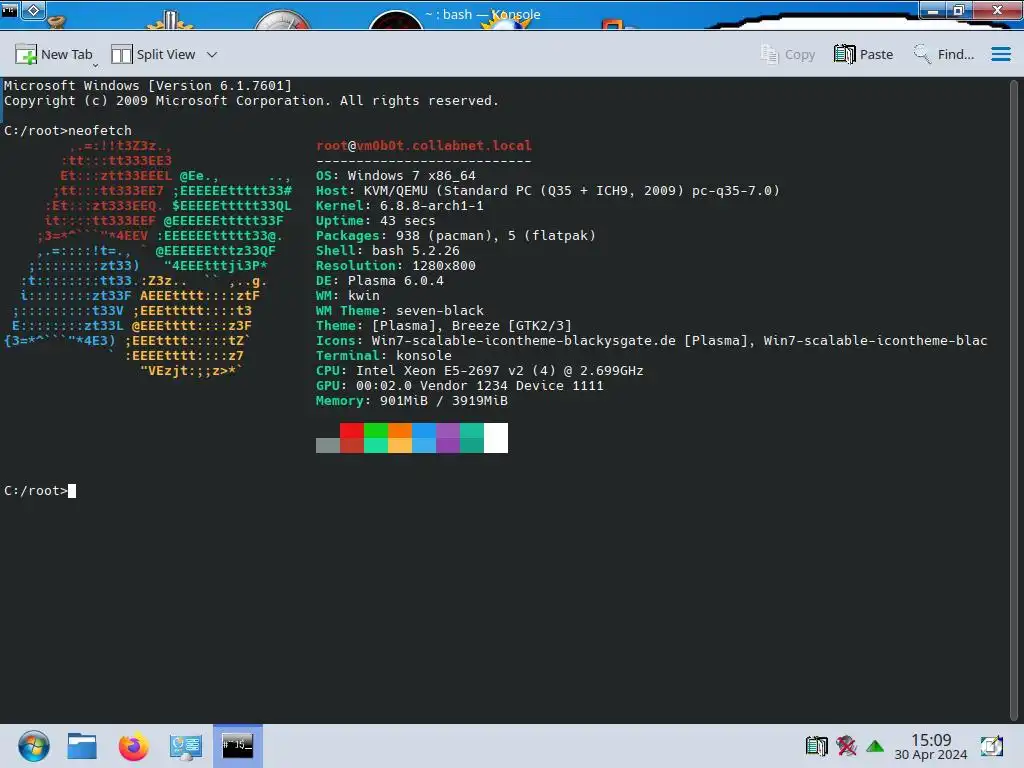The image size is (1024, 768).
Task: Open the system settings taskbar icon
Action: [185, 746]
